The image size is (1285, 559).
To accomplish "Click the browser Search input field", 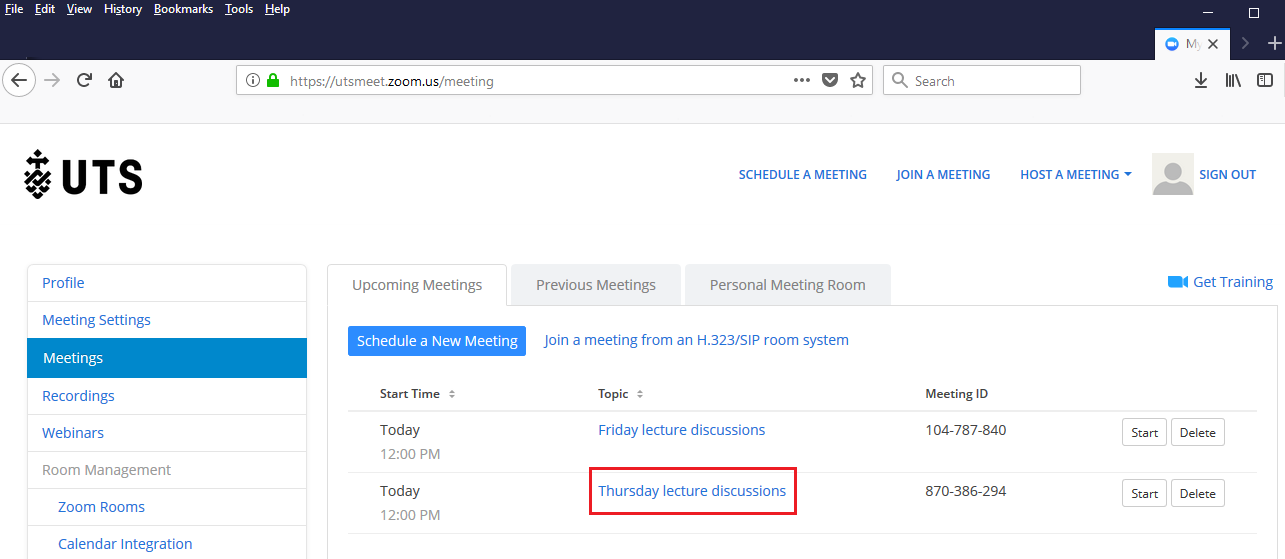I will point(990,80).
